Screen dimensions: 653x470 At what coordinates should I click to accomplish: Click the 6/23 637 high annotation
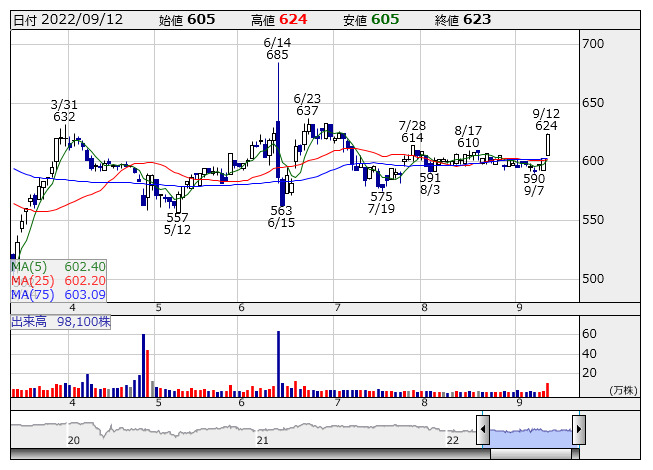pyautogui.click(x=307, y=105)
